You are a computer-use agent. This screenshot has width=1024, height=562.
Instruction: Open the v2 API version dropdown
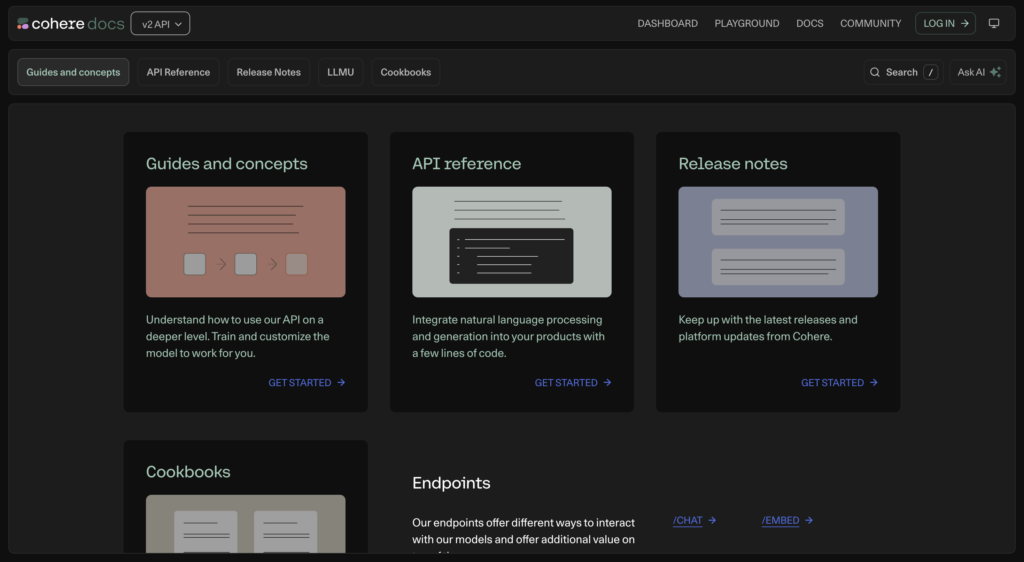[x=160, y=23]
